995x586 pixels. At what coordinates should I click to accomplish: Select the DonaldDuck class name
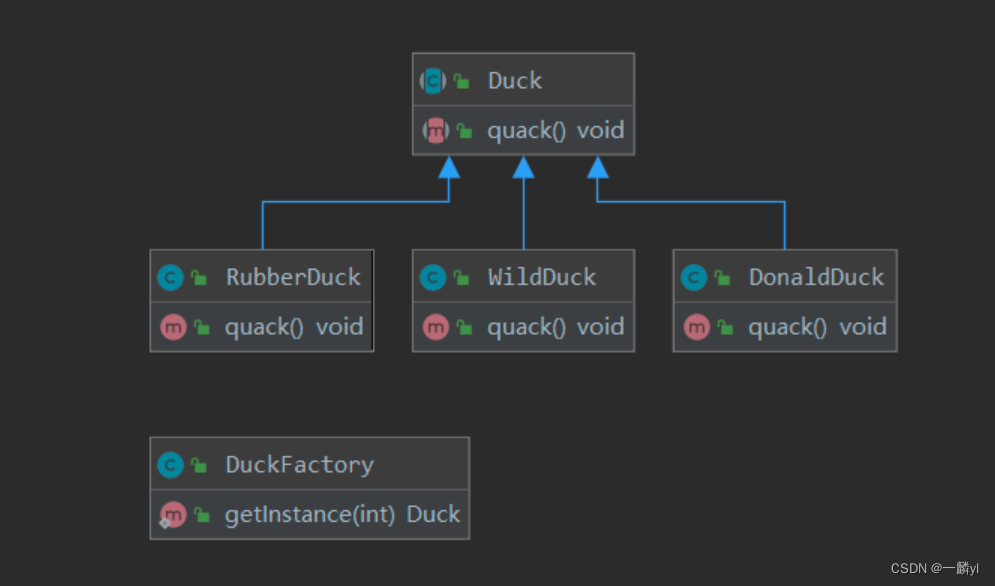tap(816, 277)
